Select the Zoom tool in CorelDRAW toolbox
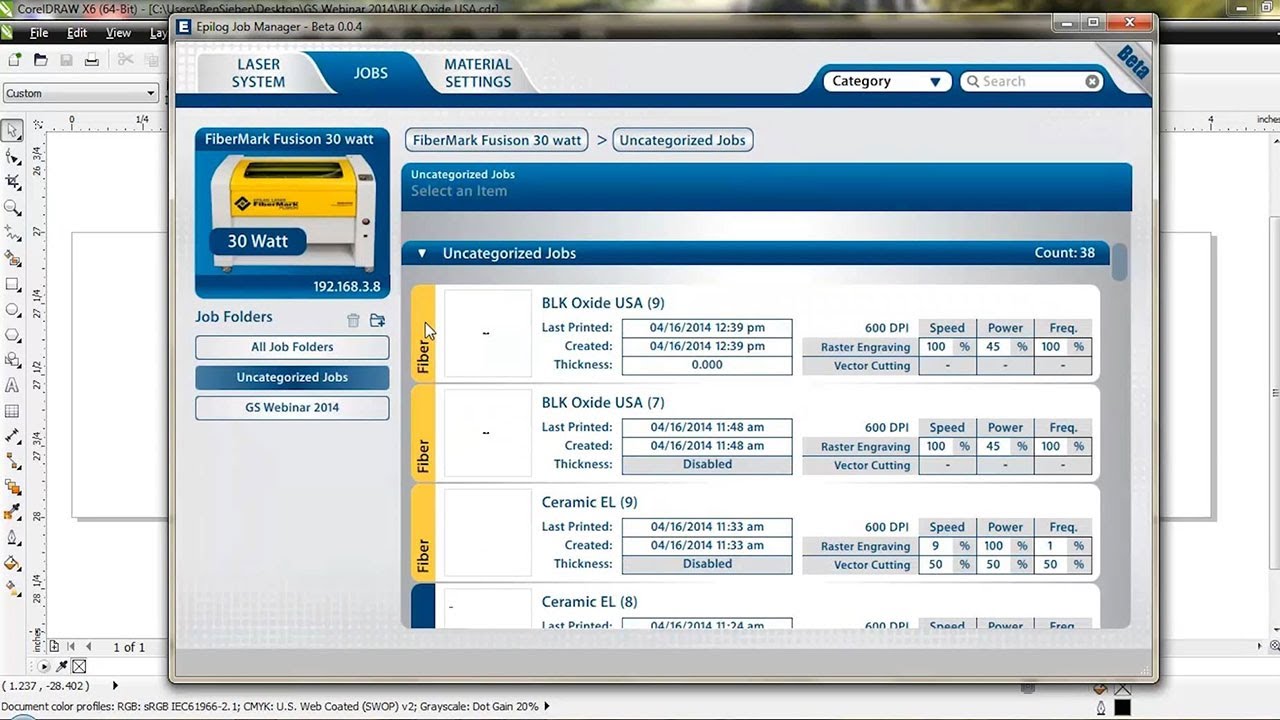Image resolution: width=1280 pixels, height=720 pixels. click(12, 208)
